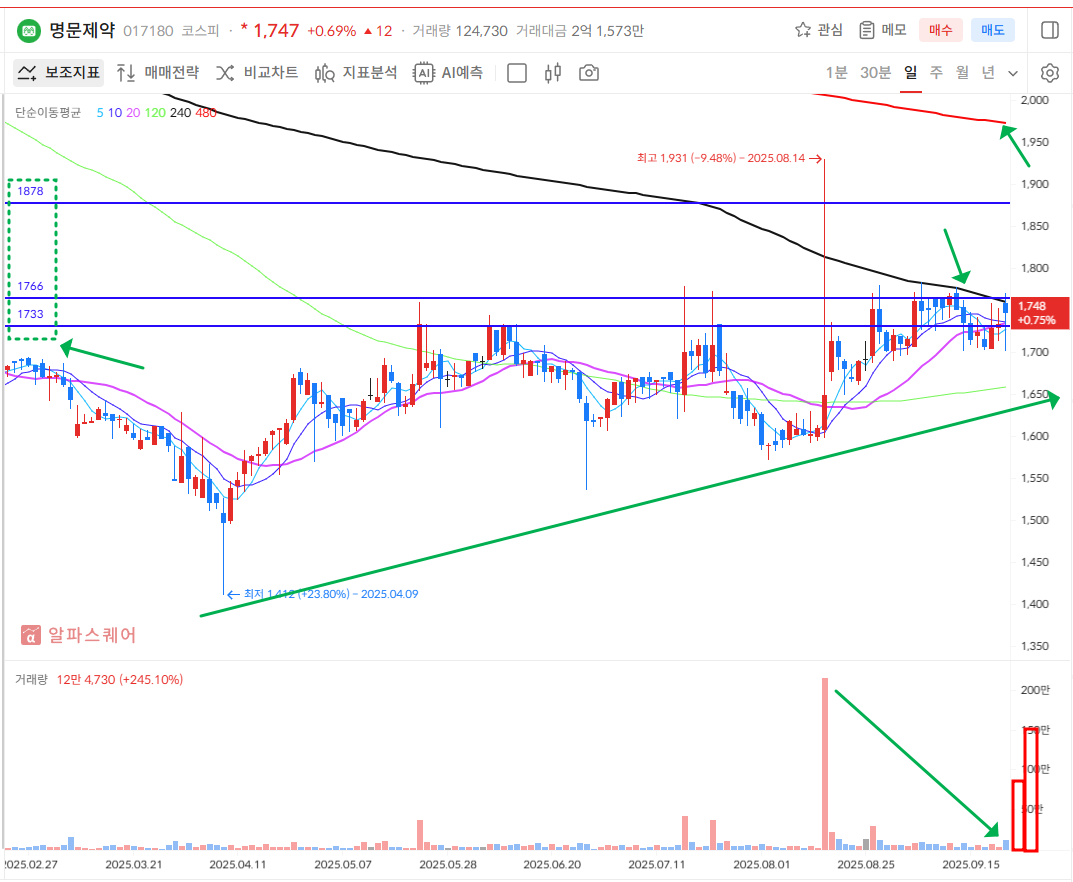Toggle the right side panel icon
Image resolution: width=1073 pixels, height=882 pixels.
tap(1050, 30)
